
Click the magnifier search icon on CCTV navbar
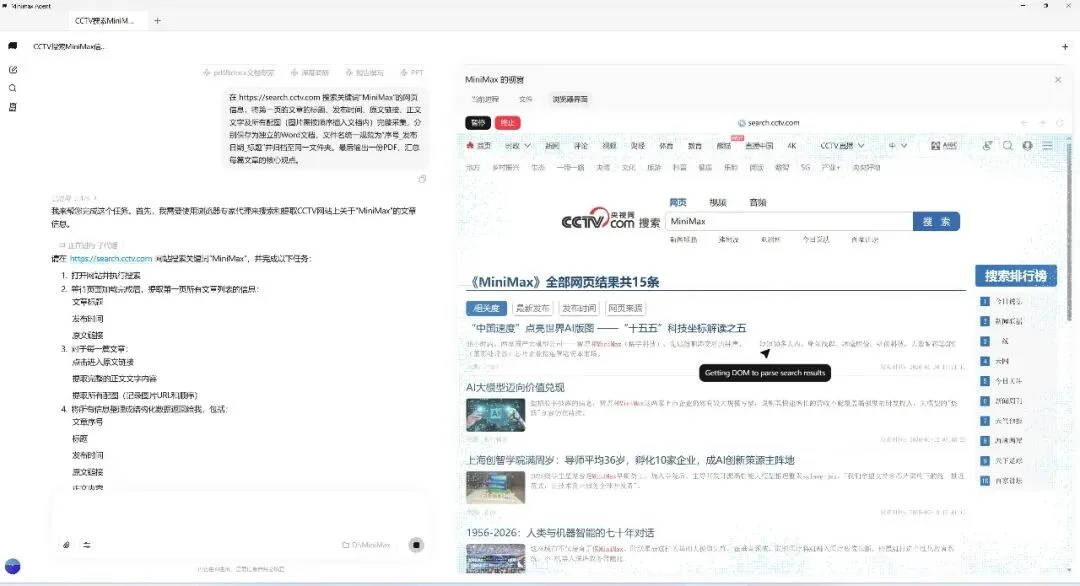tap(1008, 145)
